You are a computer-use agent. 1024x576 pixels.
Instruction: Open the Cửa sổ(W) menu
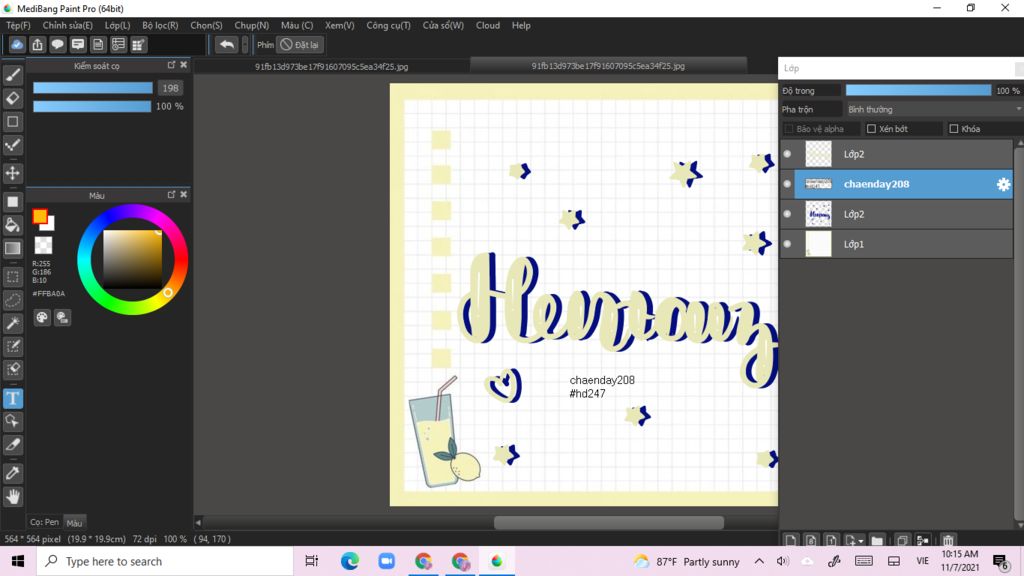(443, 25)
